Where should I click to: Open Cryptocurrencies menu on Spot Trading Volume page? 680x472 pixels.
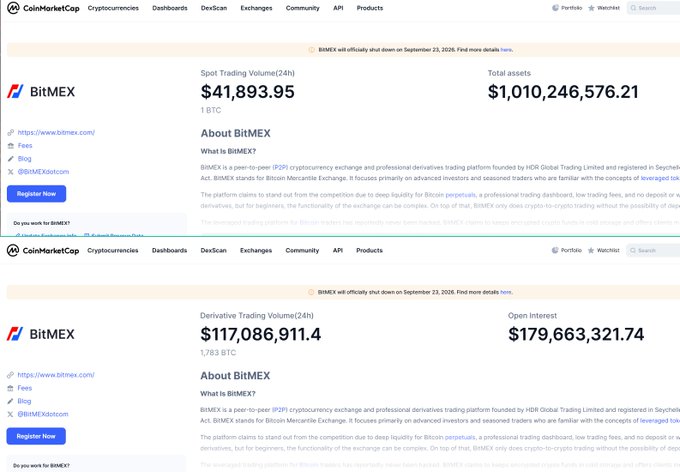[x=113, y=8]
